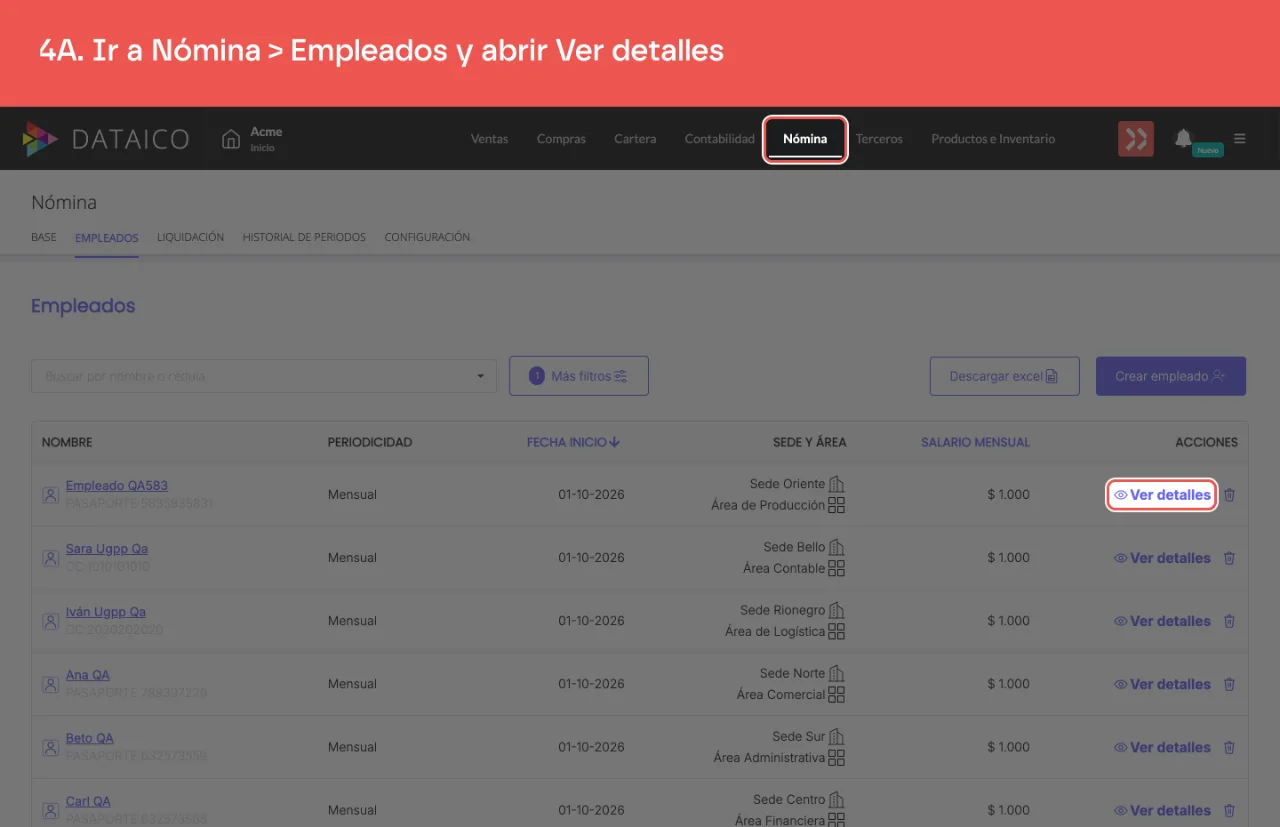Open Ver detalles for Iván Ugpp Qa
The image size is (1280, 827).
click(x=1162, y=621)
